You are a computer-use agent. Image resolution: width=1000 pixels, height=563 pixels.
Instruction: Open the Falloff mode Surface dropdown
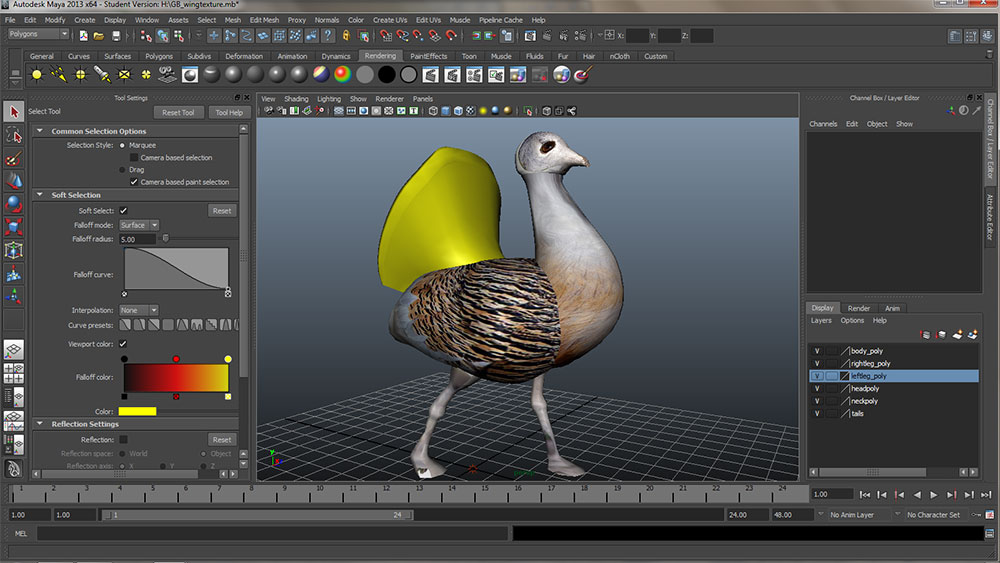pyautogui.click(x=139, y=225)
